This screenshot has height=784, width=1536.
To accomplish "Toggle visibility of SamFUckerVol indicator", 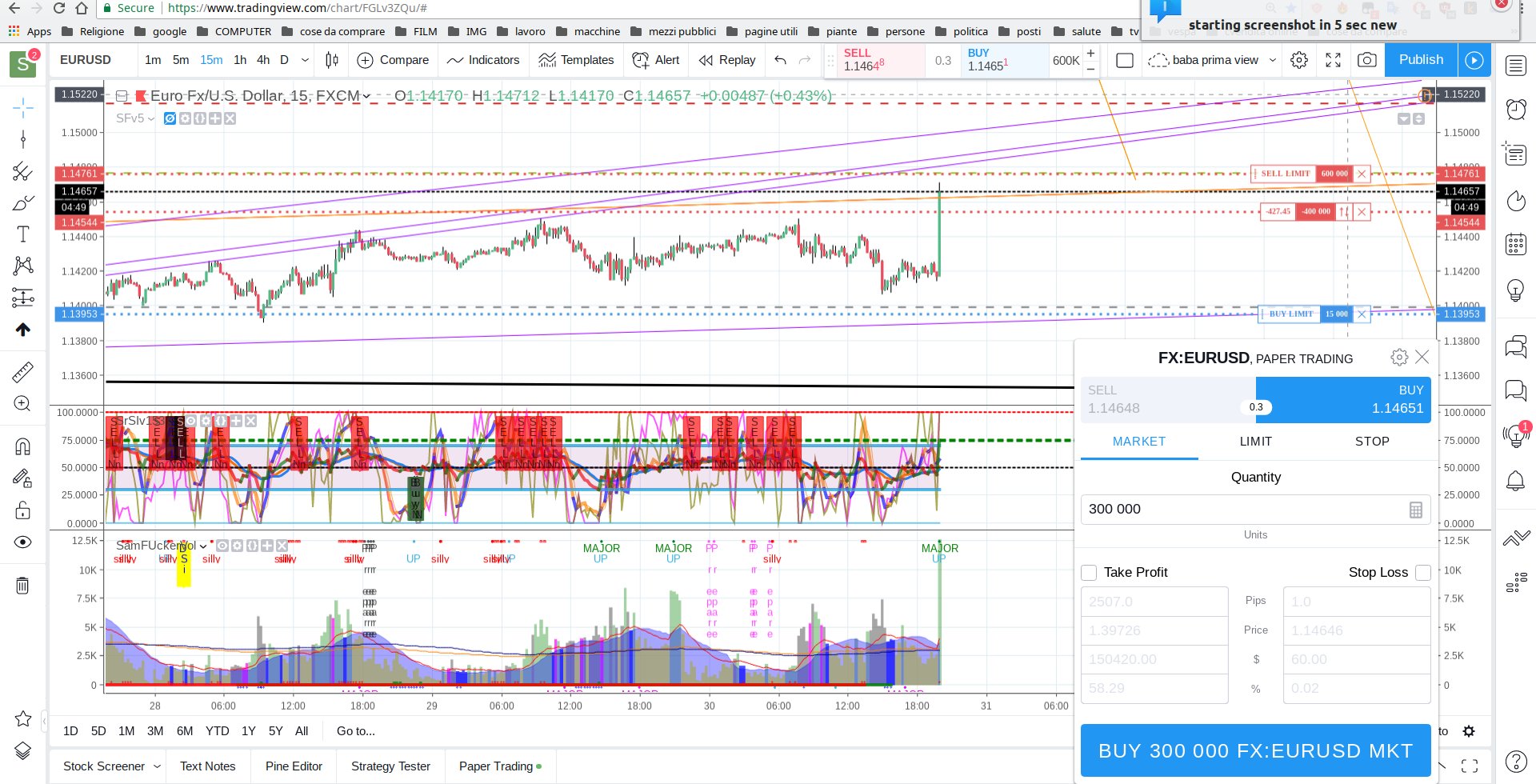I will 222,546.
